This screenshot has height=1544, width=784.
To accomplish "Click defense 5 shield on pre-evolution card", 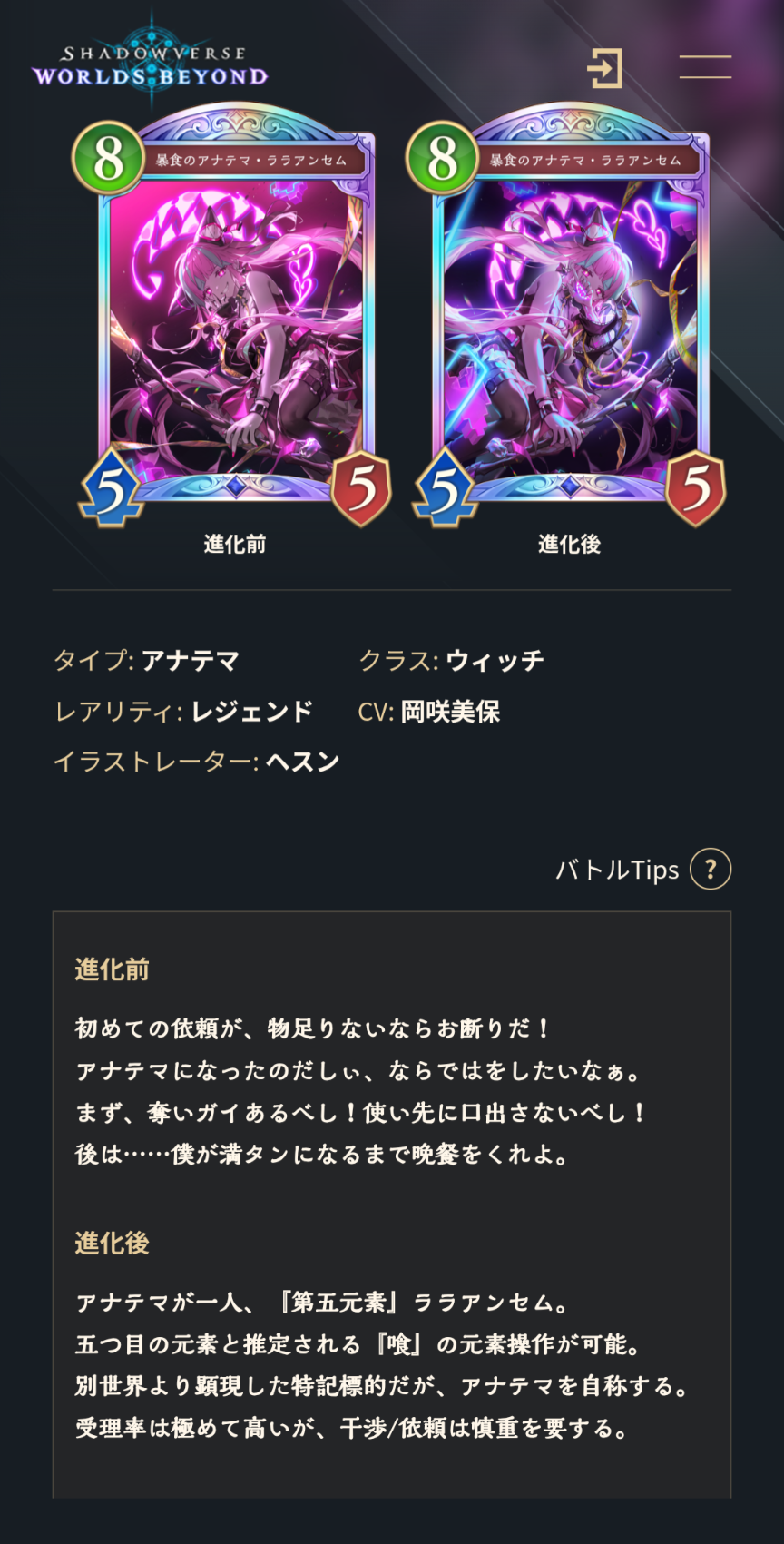I will pyautogui.click(x=361, y=489).
